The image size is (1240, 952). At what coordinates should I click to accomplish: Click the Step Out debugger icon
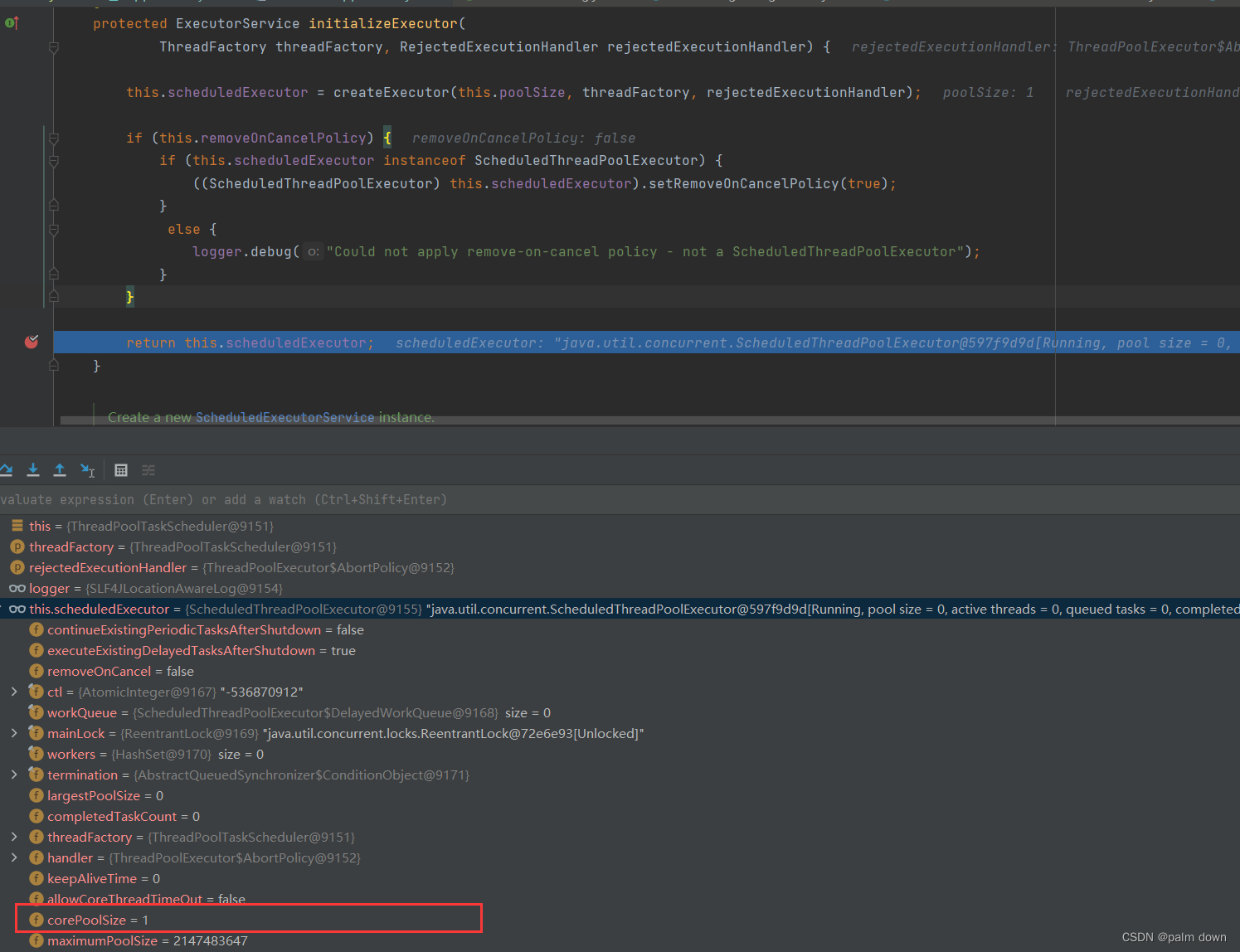pos(60,470)
